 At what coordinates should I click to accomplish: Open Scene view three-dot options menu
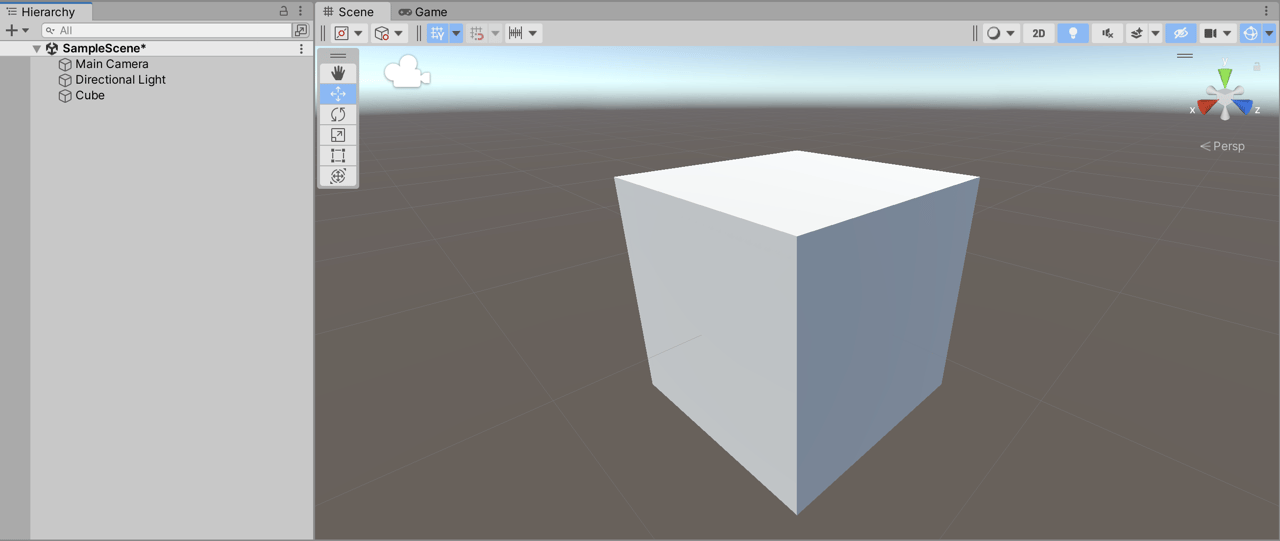point(1266,11)
